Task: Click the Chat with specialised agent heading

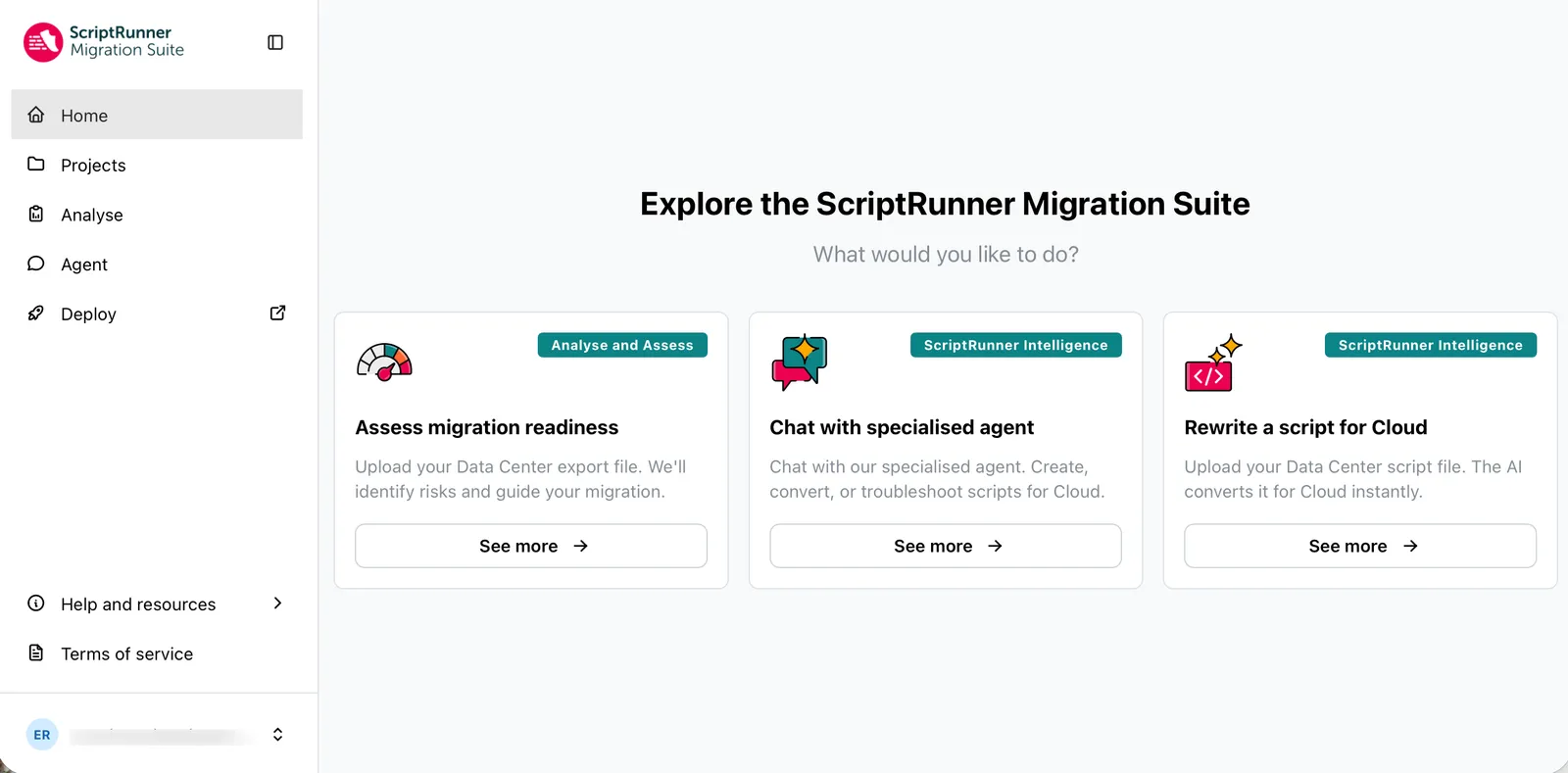Action: (x=902, y=427)
